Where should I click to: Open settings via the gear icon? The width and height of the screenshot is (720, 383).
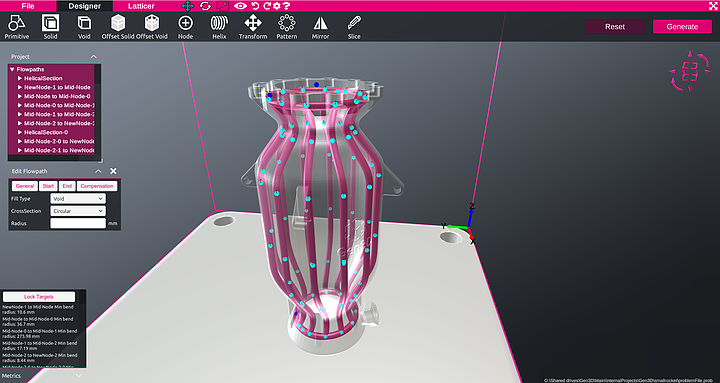[276, 6]
